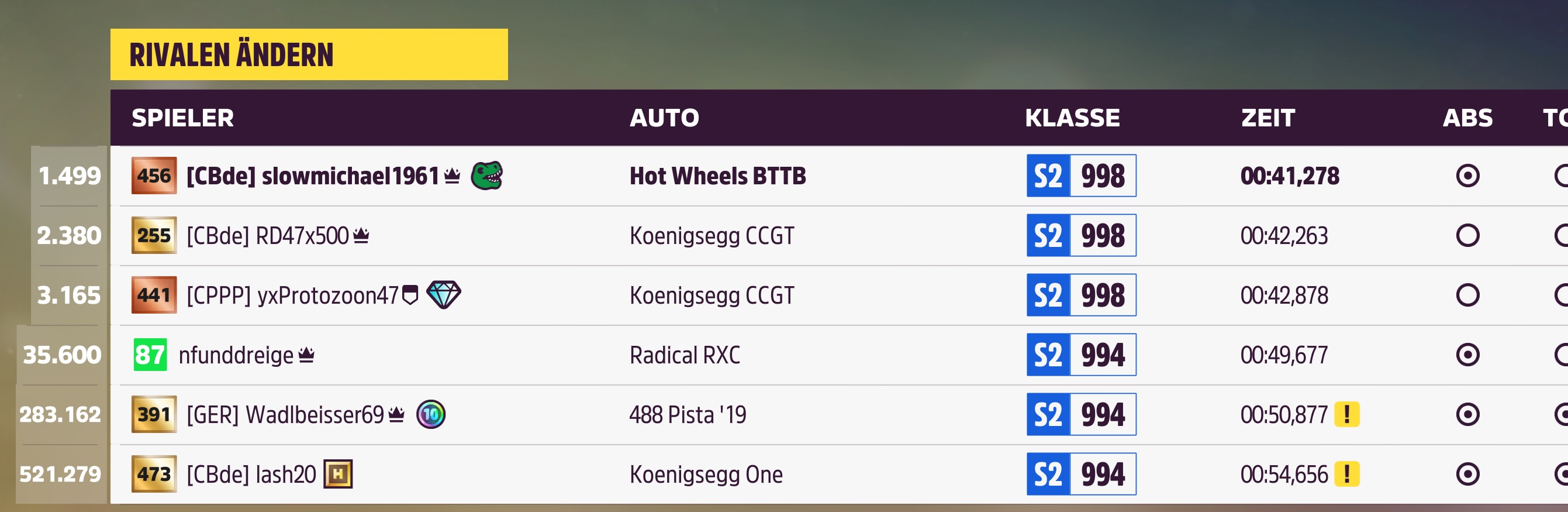Select the Koenigsegg One car entry
Screen dimensions: 1568x512
(x=706, y=474)
